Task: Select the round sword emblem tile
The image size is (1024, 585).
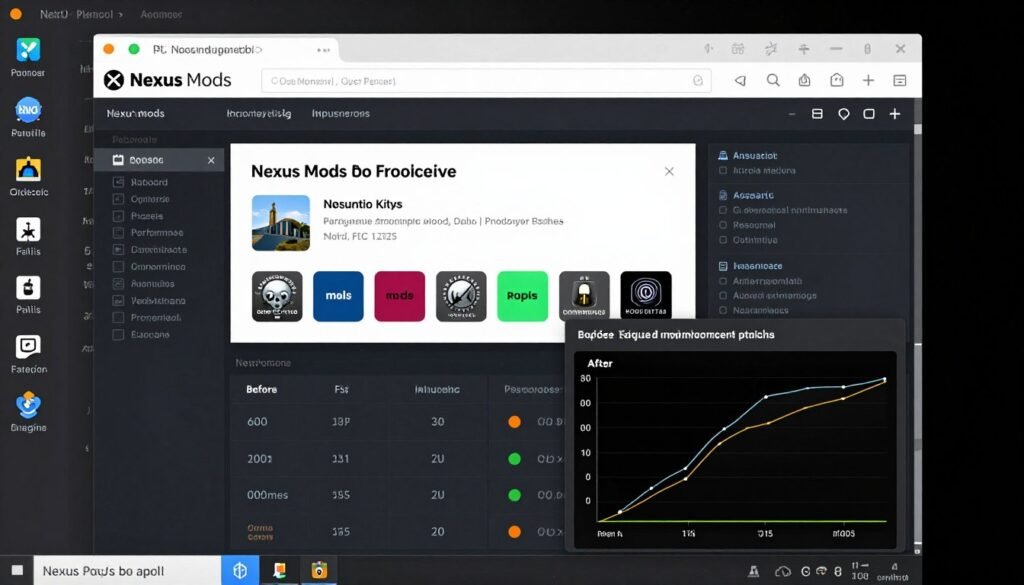Action: pyautogui.click(x=461, y=296)
